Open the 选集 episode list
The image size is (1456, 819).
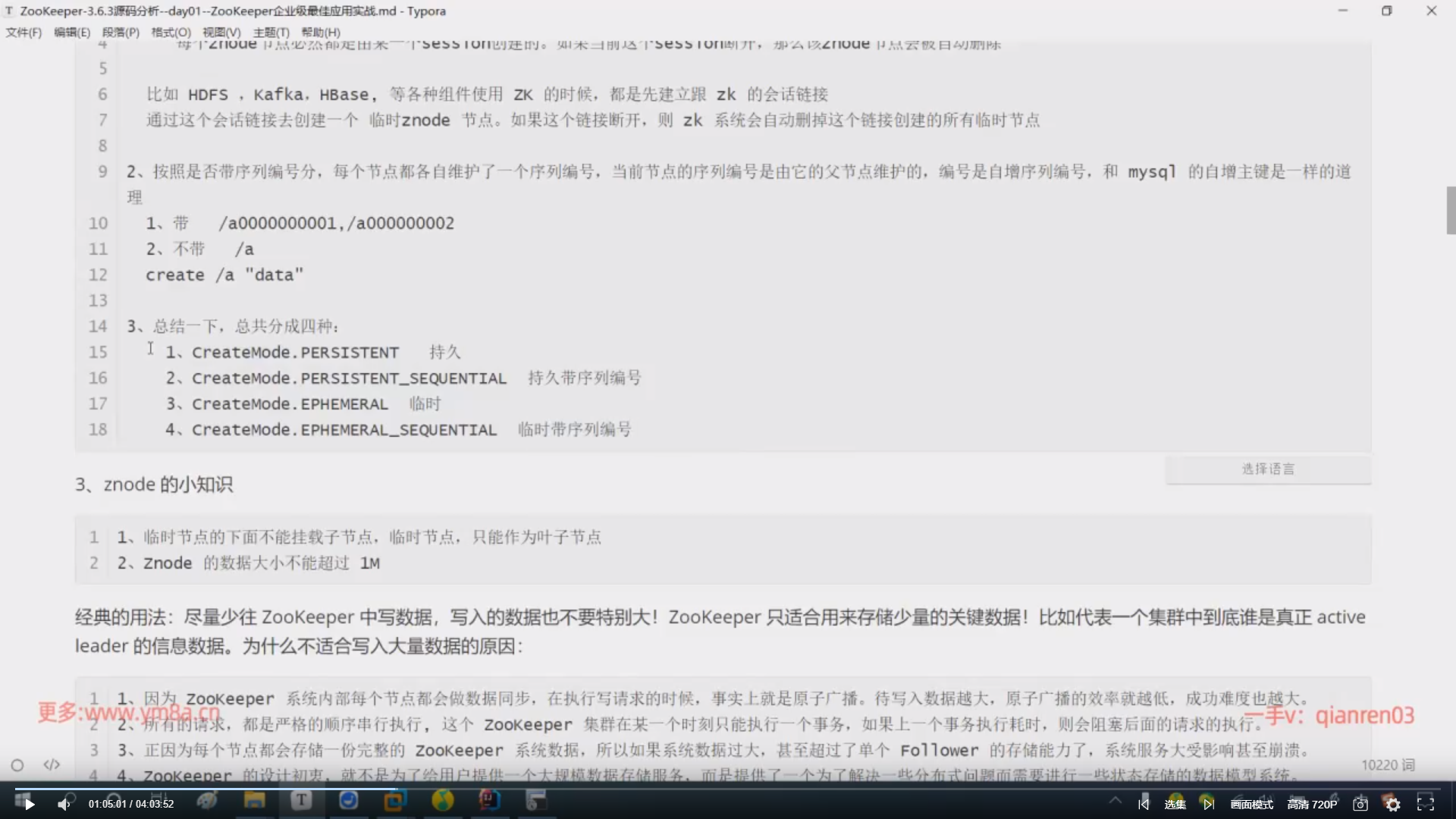click(1175, 804)
